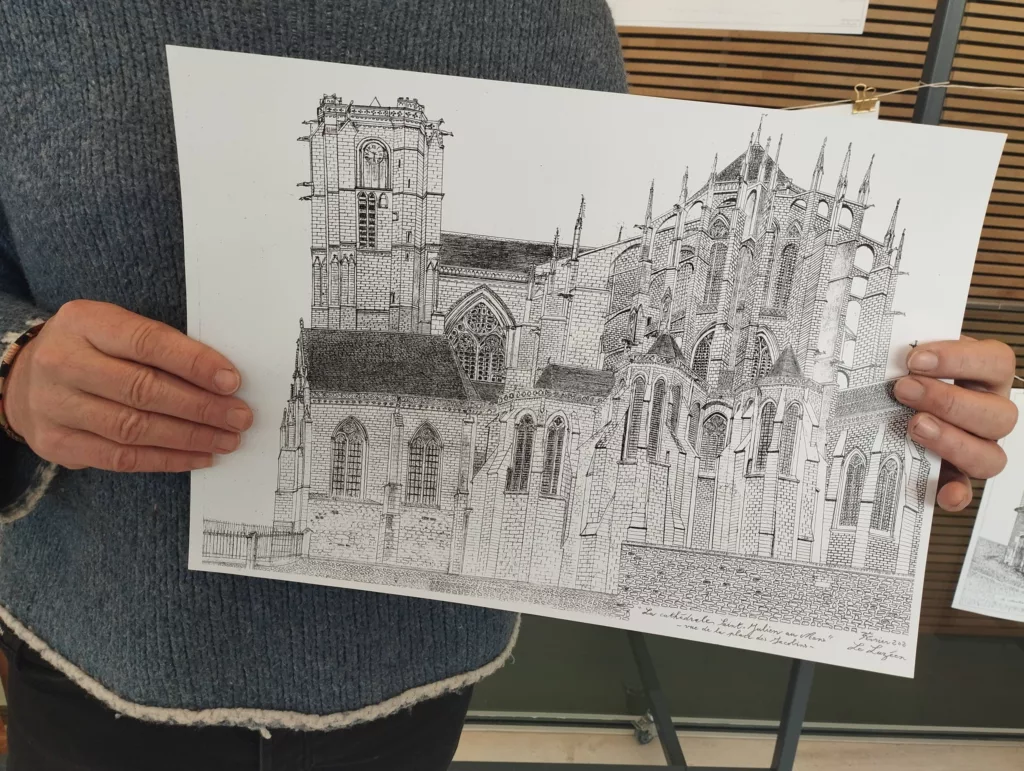
Task: Click the clock face on the tower
Action: [x=373, y=153]
